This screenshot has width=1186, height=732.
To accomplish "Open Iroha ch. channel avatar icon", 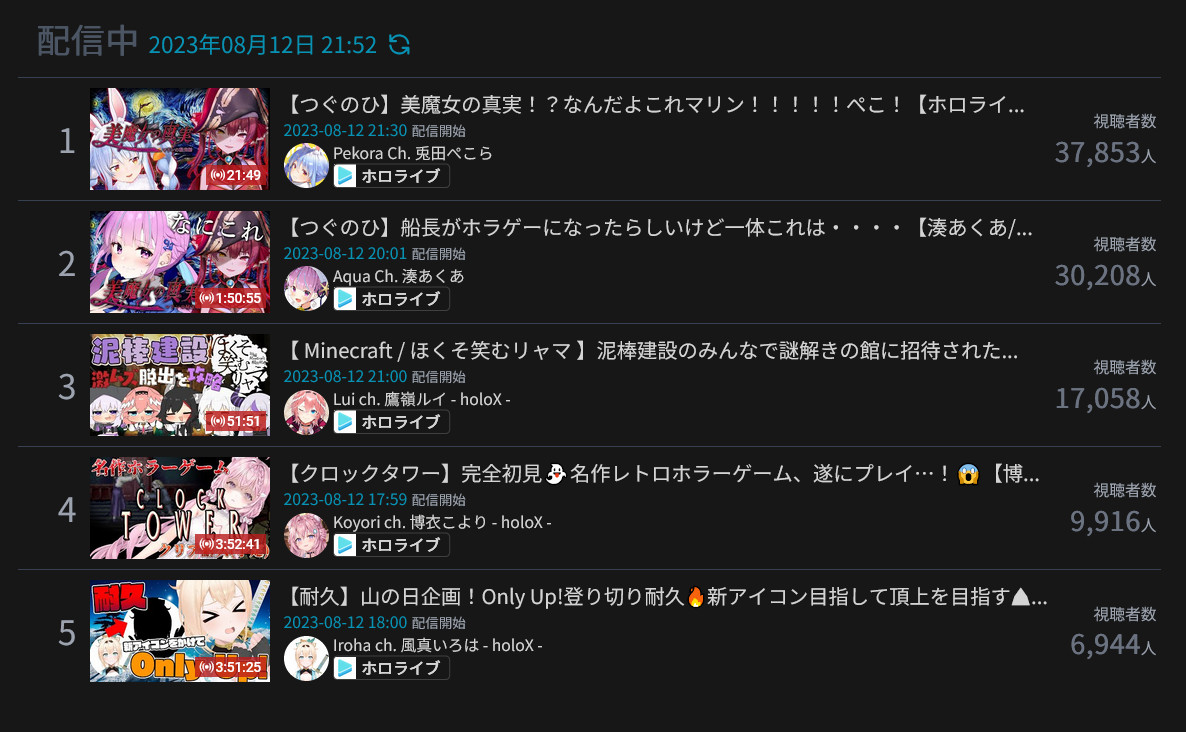I will (x=306, y=658).
